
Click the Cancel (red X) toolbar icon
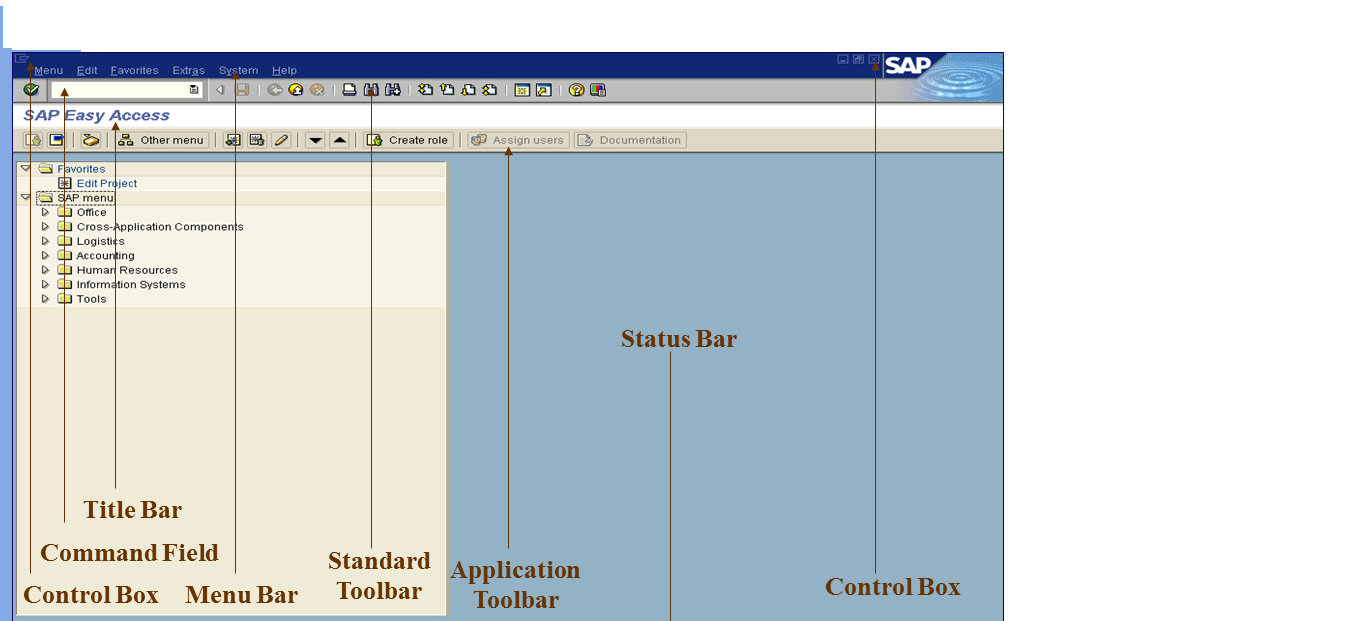click(317, 90)
